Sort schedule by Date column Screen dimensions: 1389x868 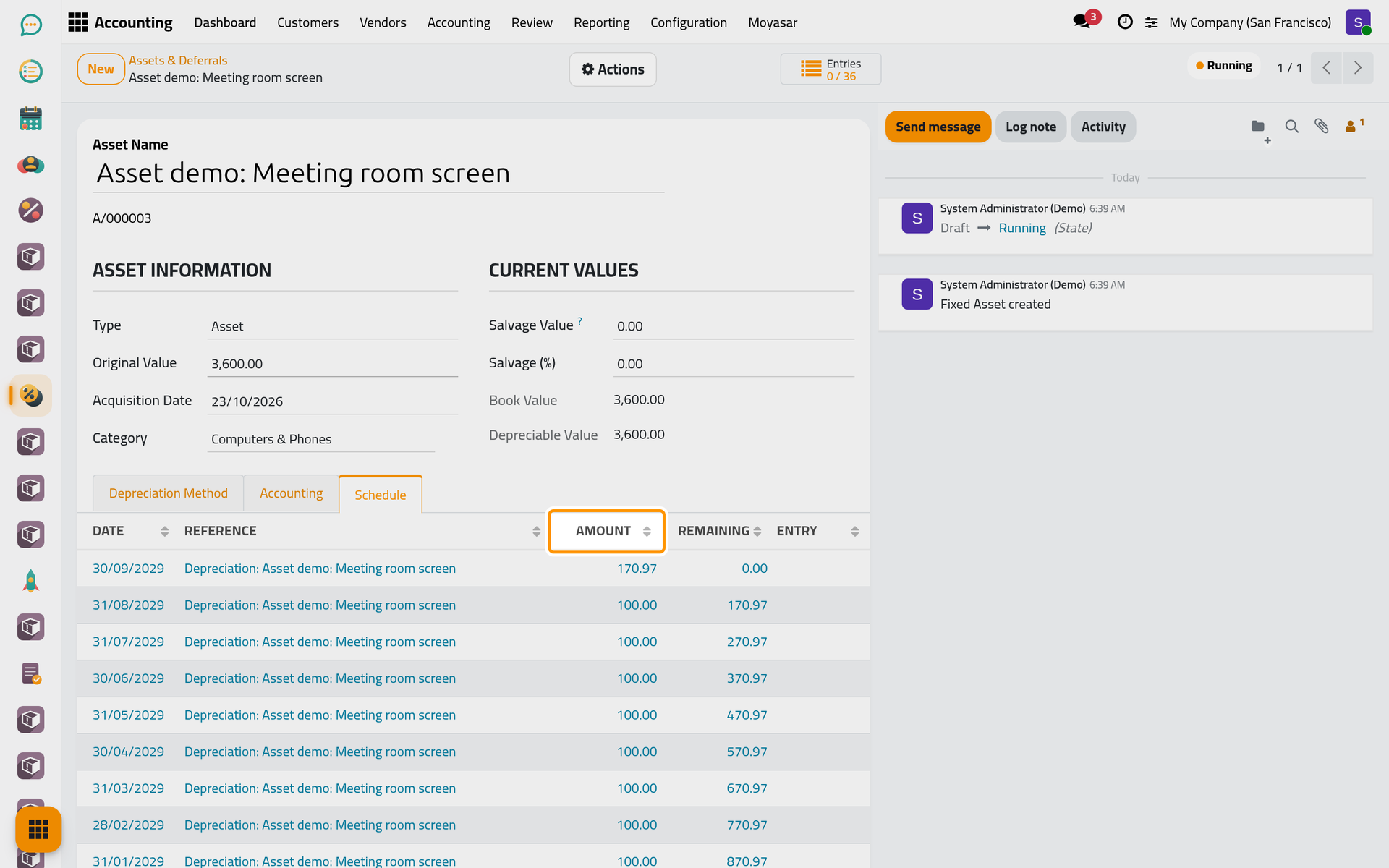pyautogui.click(x=130, y=531)
